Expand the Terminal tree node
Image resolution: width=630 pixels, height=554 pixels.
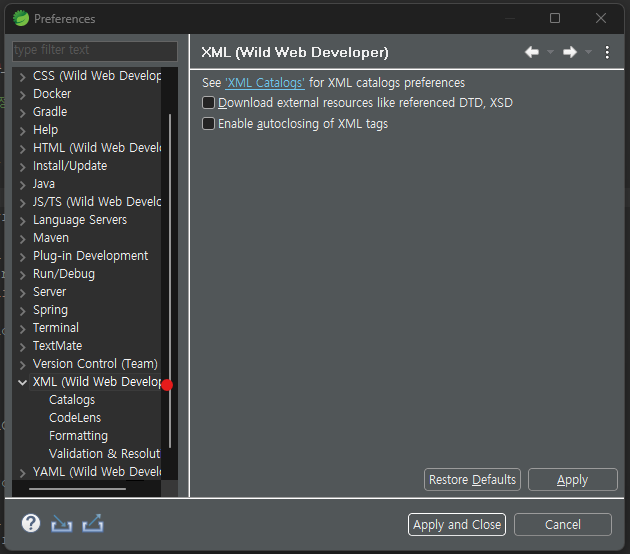coord(23,329)
